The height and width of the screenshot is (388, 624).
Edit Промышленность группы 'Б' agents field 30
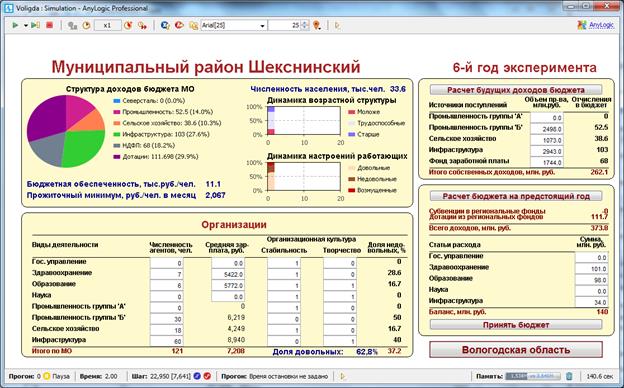(166, 319)
